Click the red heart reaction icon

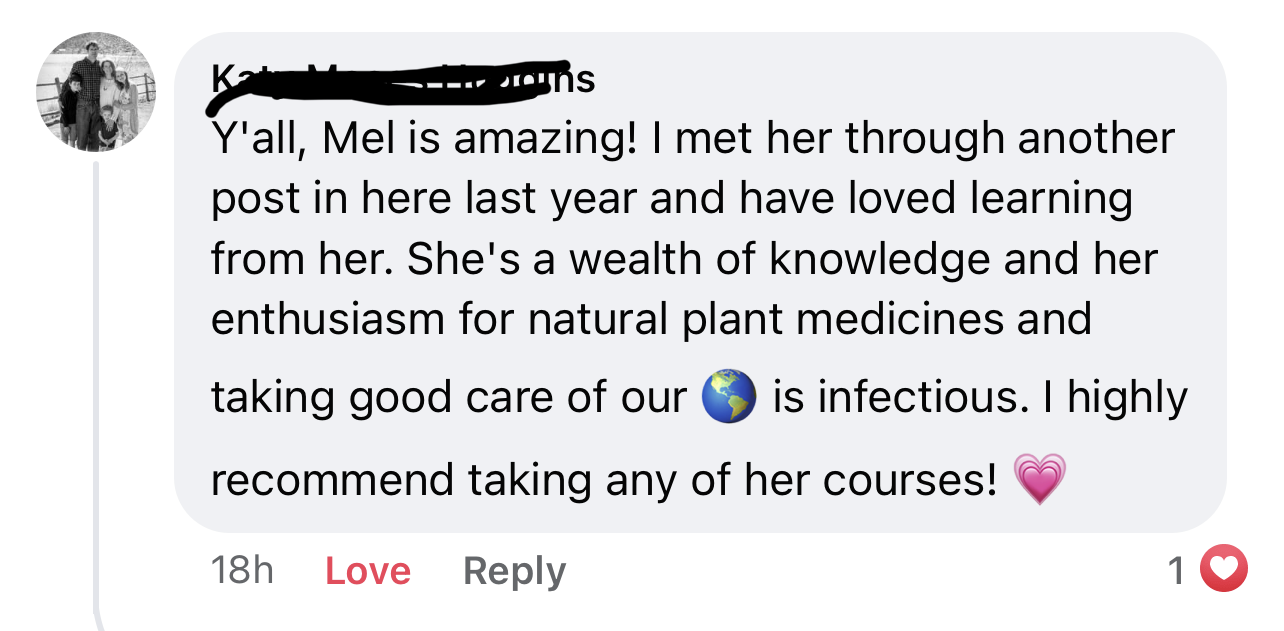click(1223, 570)
